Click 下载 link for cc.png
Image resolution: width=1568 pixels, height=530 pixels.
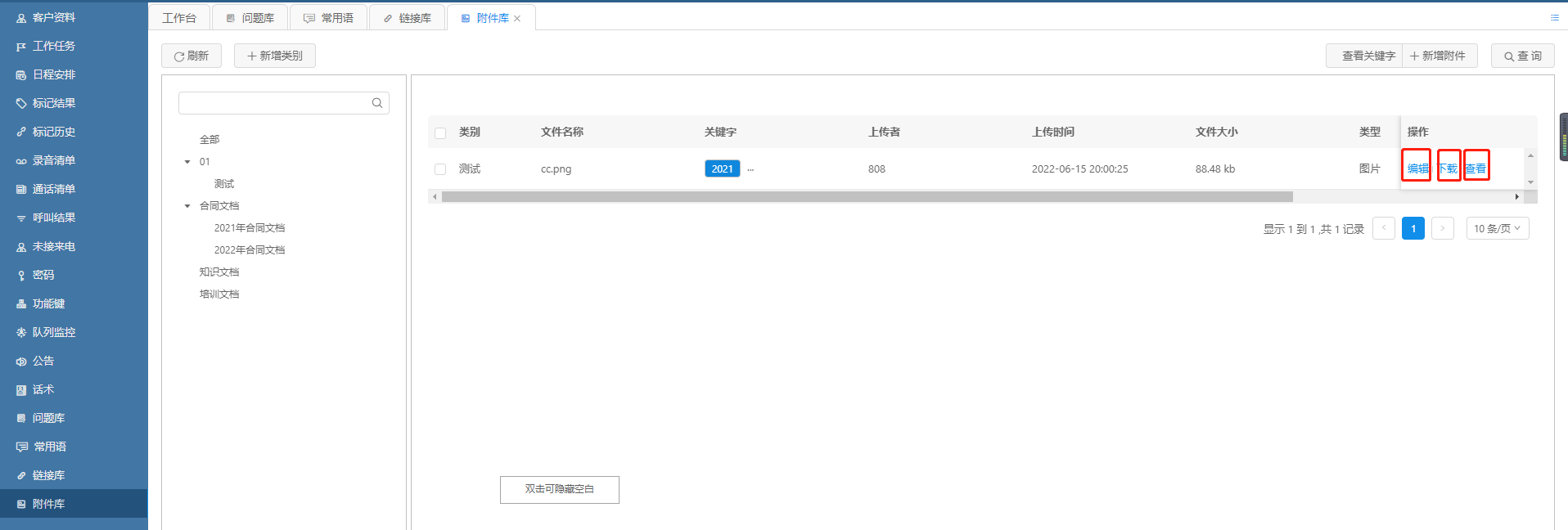1448,168
